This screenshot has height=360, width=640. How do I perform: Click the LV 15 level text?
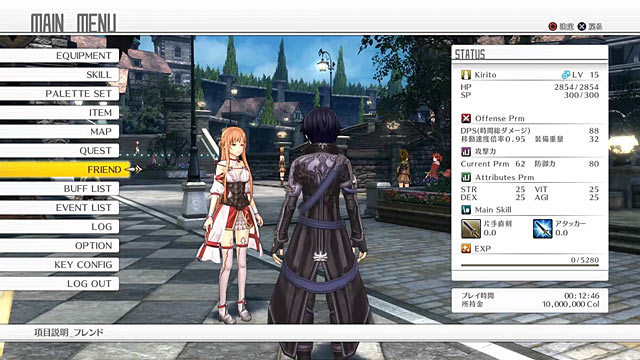(585, 75)
